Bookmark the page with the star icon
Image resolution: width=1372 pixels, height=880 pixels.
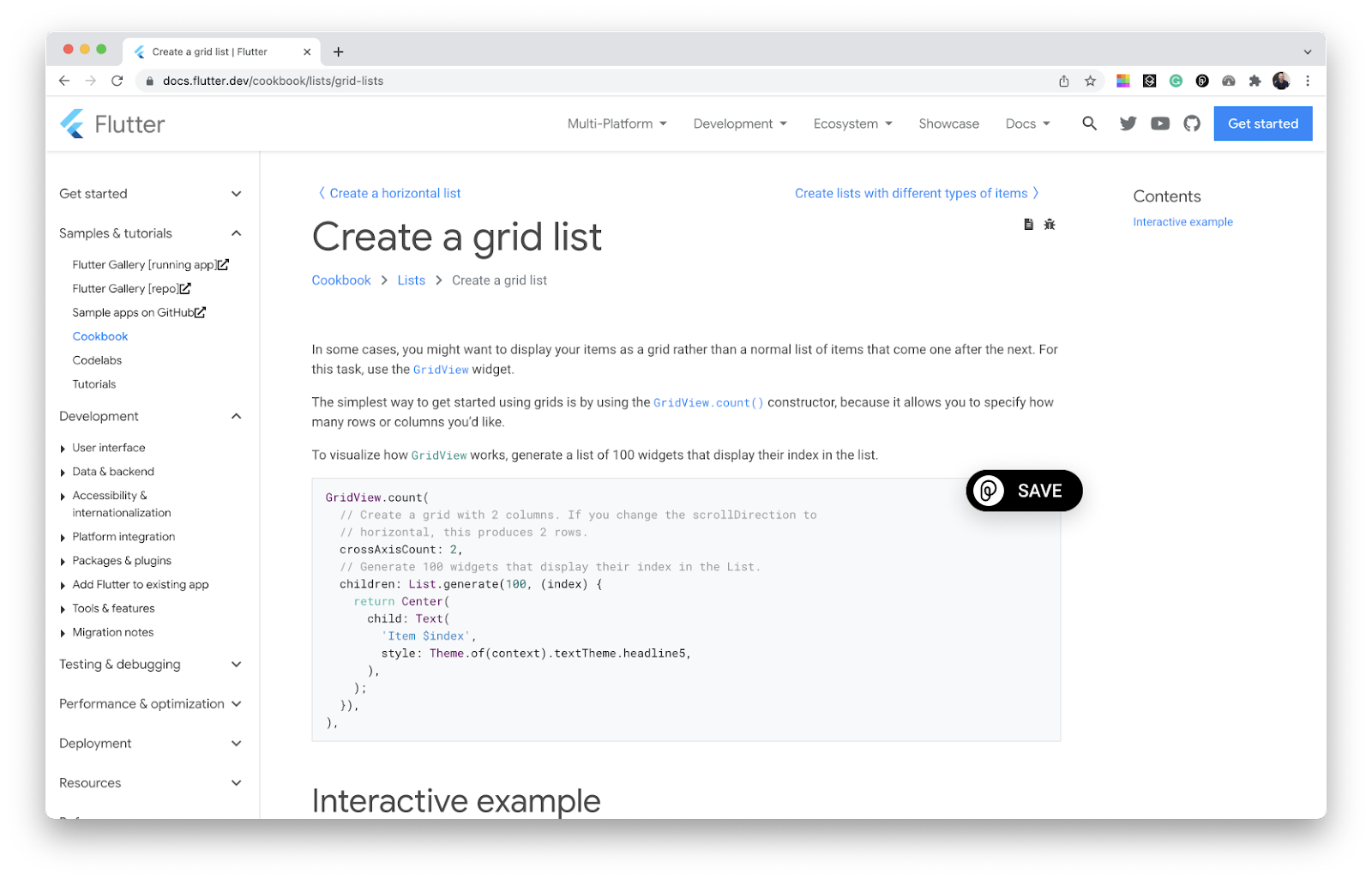(x=1090, y=81)
